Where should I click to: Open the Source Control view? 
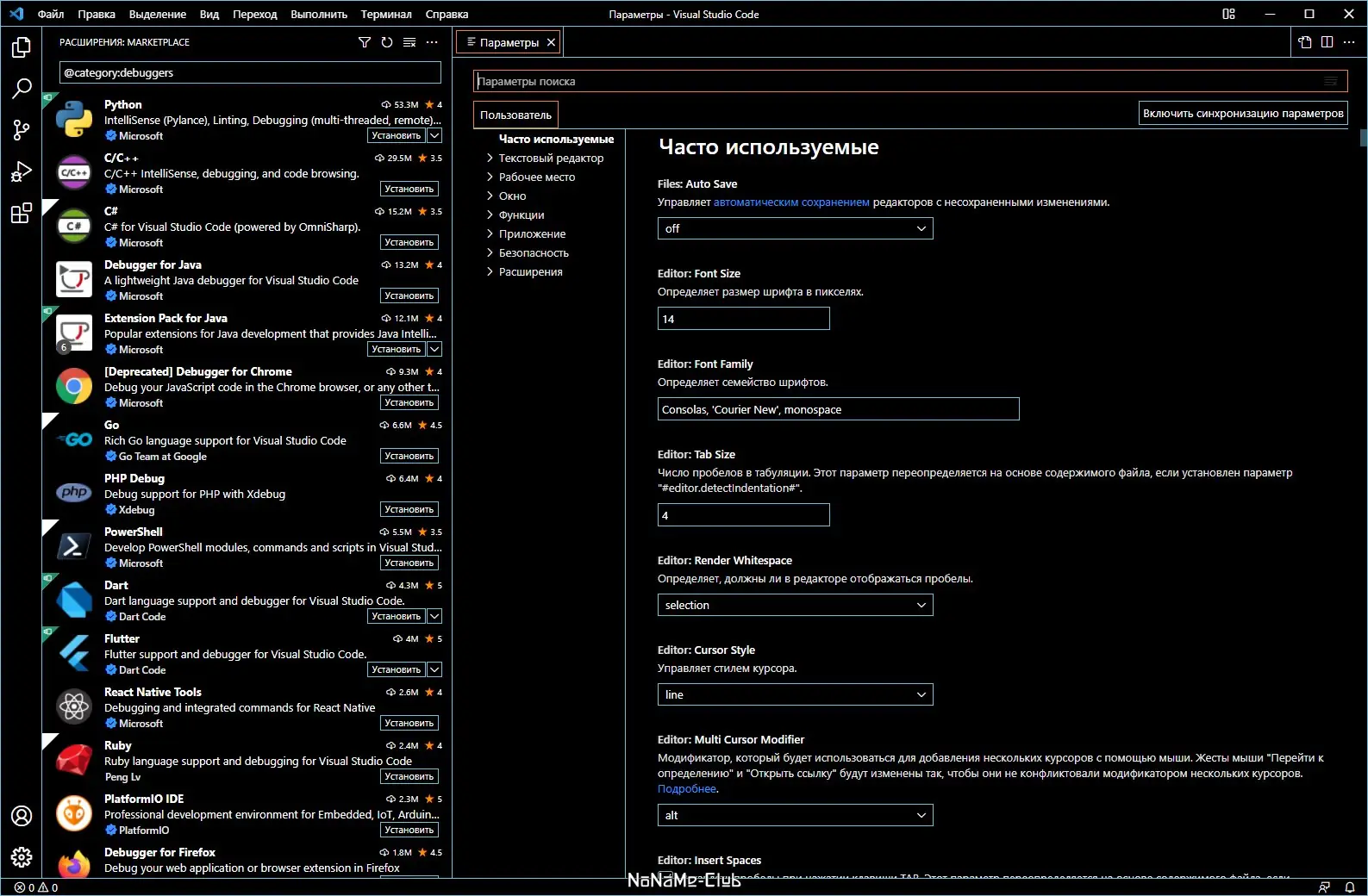point(22,130)
